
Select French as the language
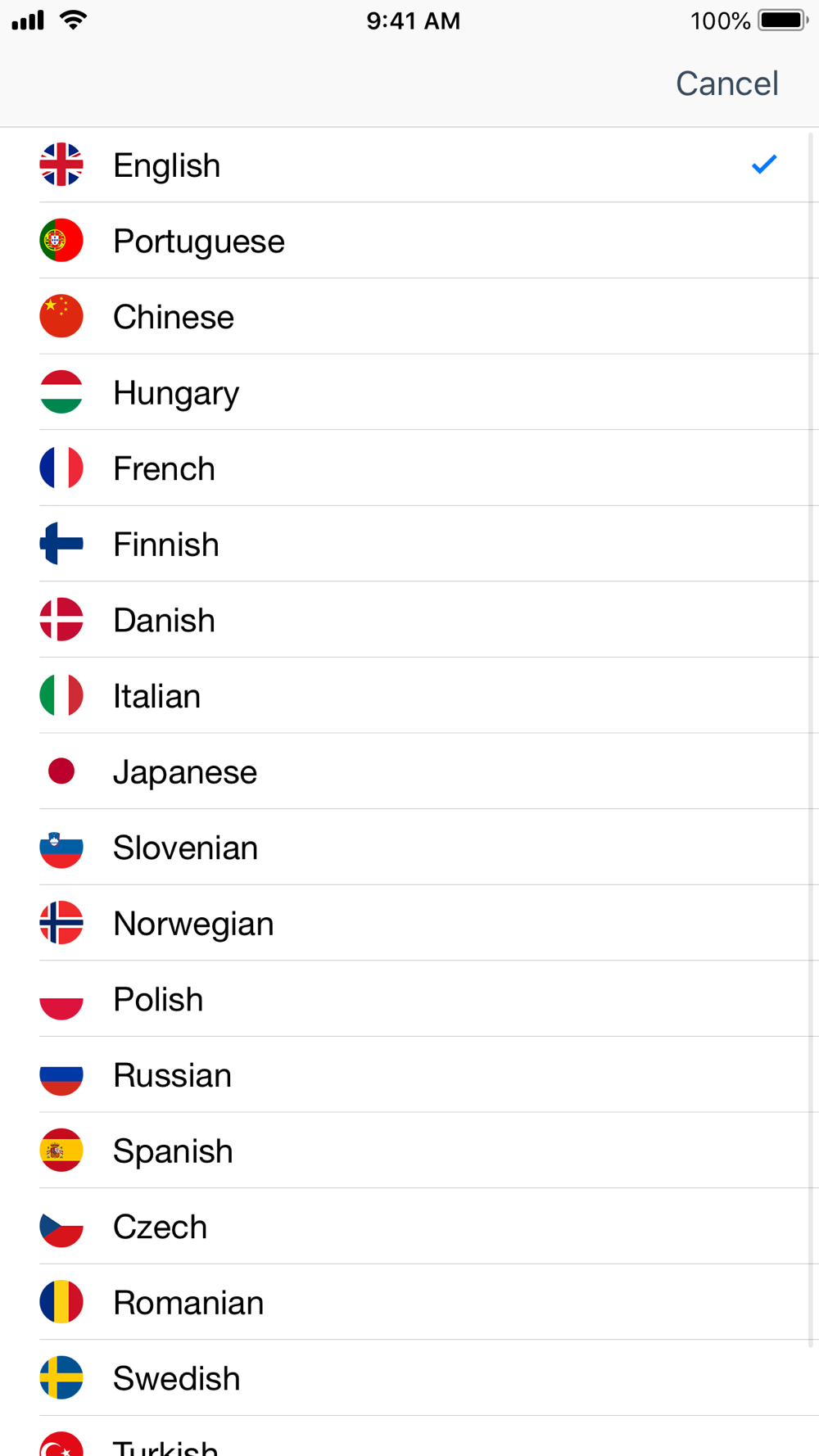click(164, 468)
